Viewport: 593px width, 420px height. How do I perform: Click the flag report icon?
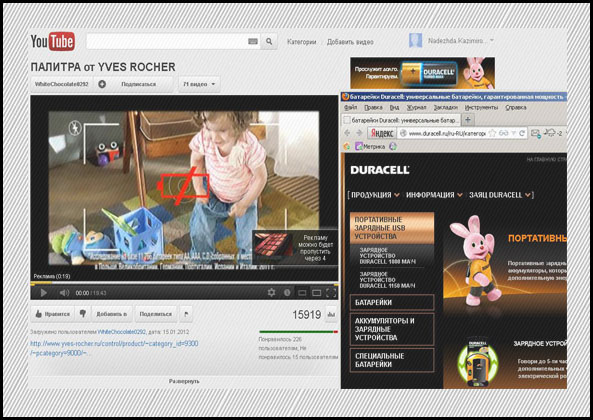pyautogui.click(x=186, y=314)
